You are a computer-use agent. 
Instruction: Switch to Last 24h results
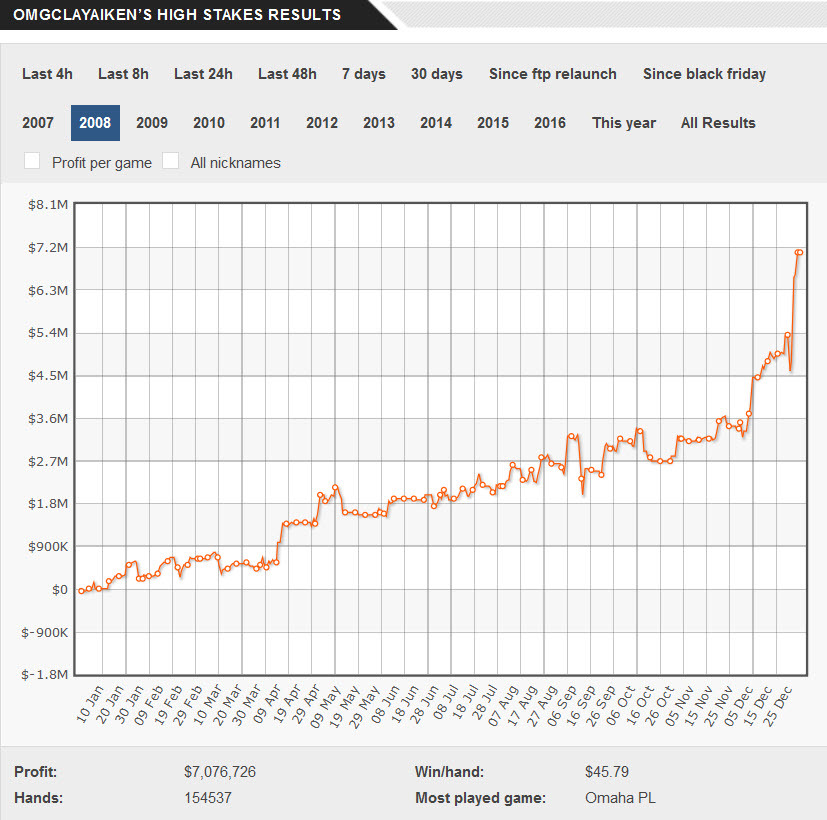(x=204, y=74)
